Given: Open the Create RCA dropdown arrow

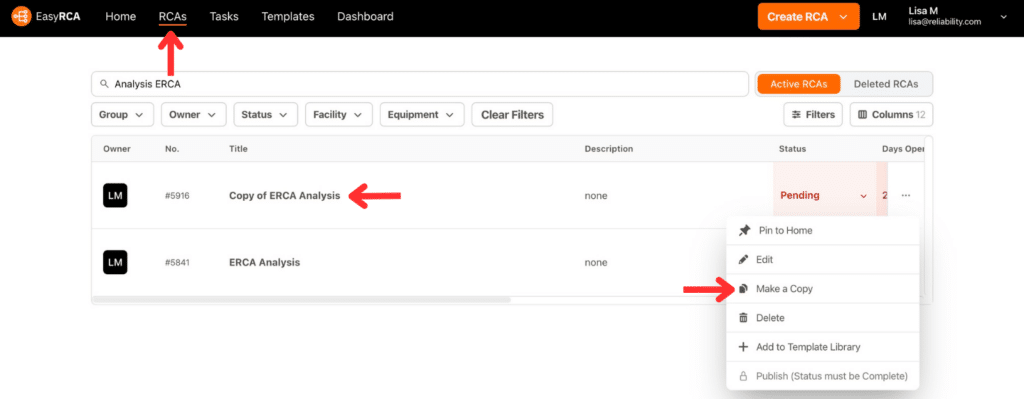Looking at the screenshot, I should coord(845,17).
